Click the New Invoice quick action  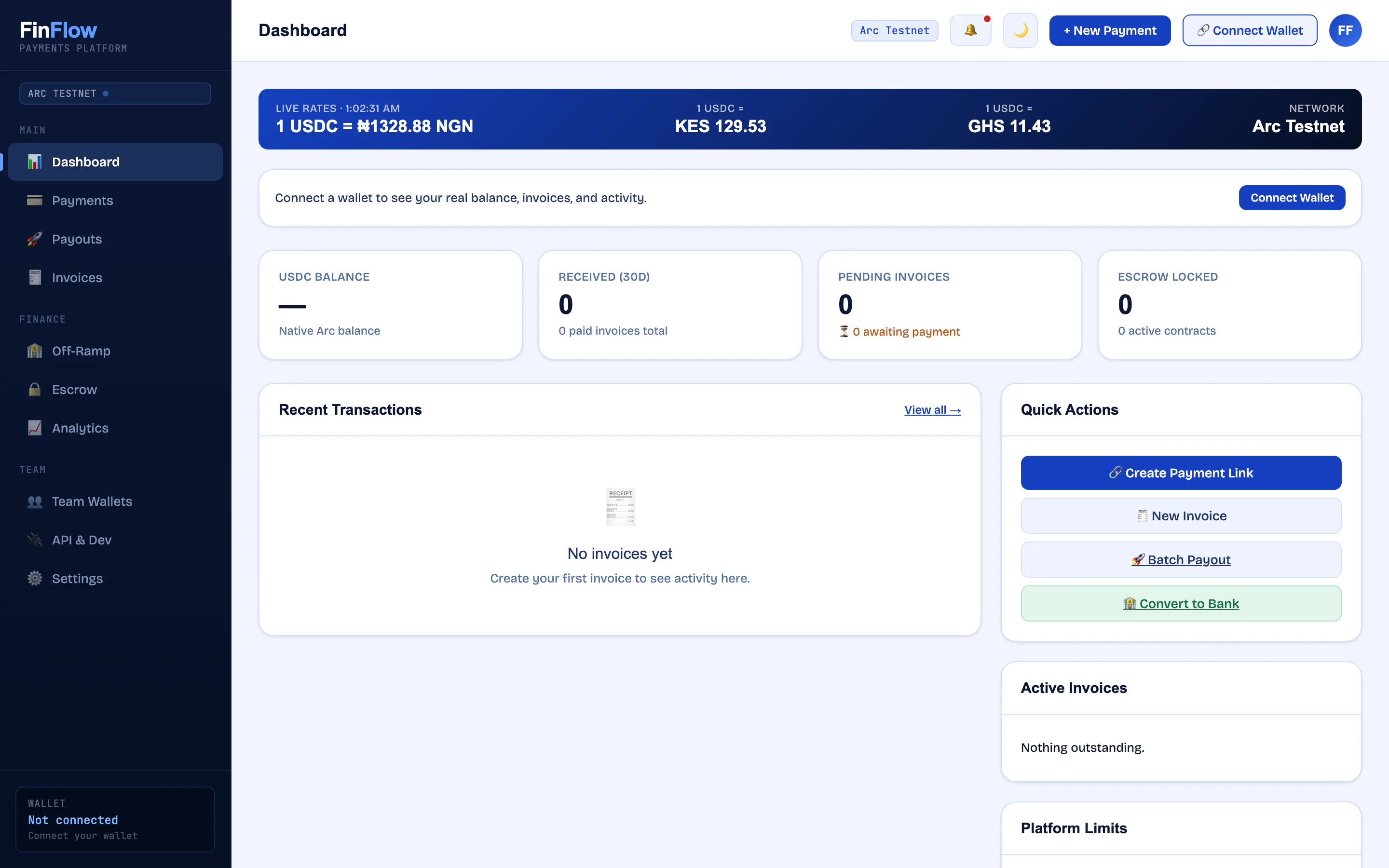1181,515
